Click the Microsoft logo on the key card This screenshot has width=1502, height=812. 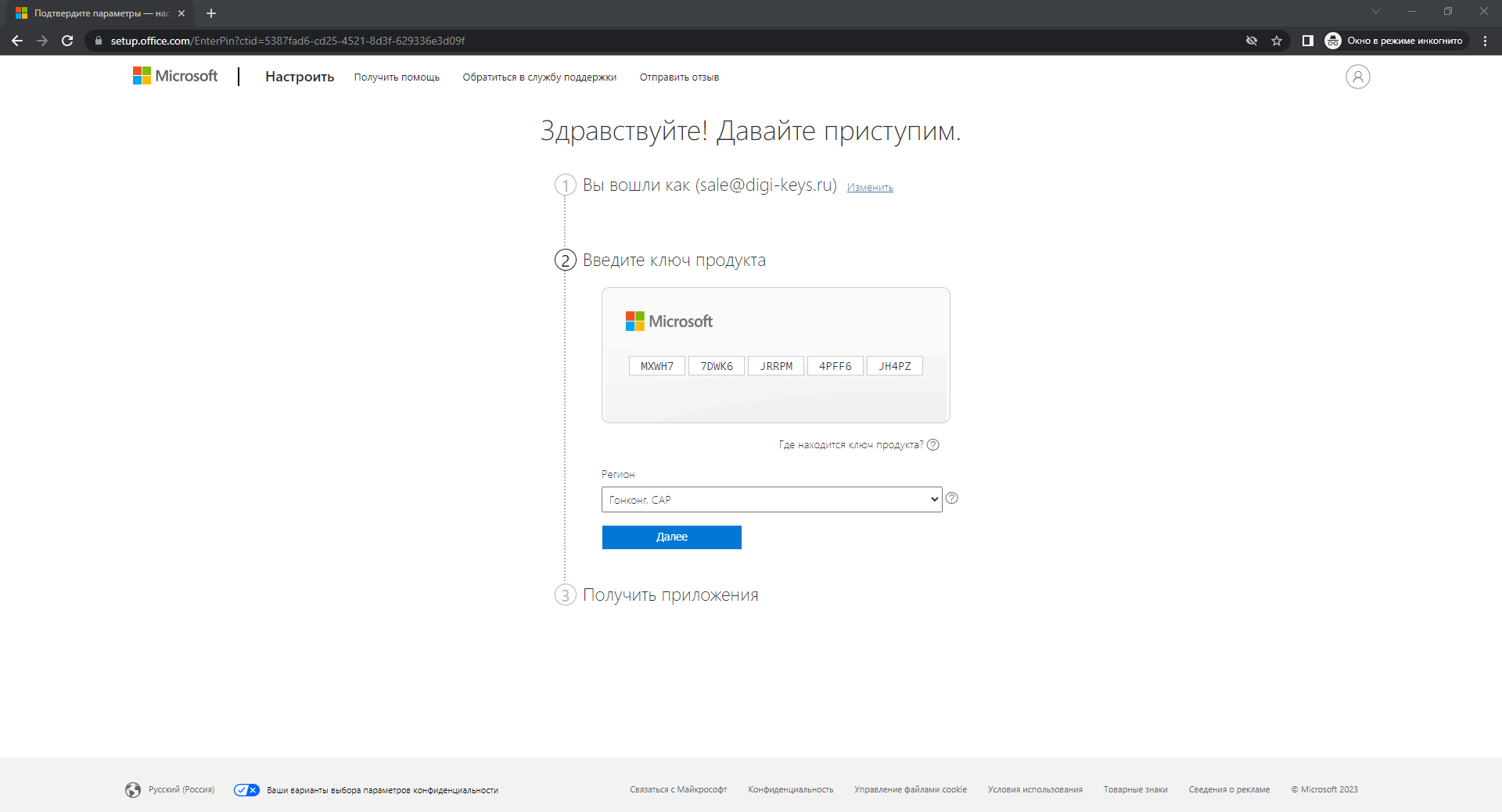[669, 322]
